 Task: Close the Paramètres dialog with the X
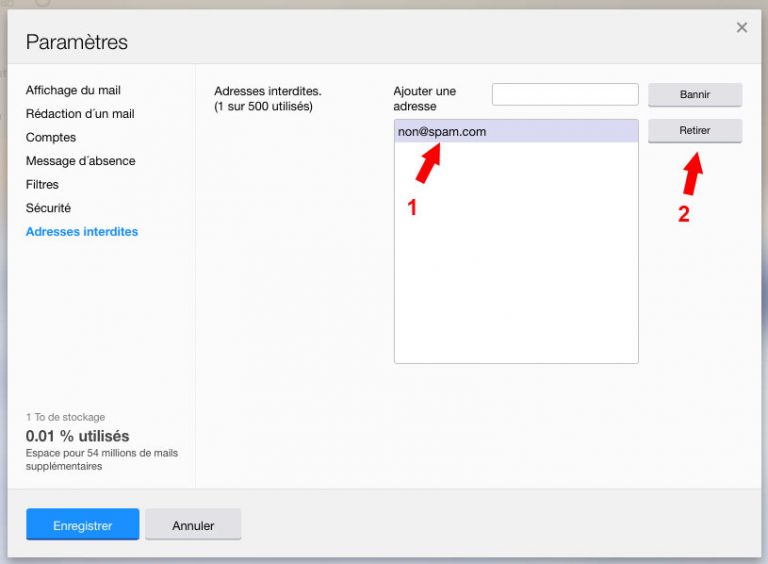pyautogui.click(x=741, y=28)
